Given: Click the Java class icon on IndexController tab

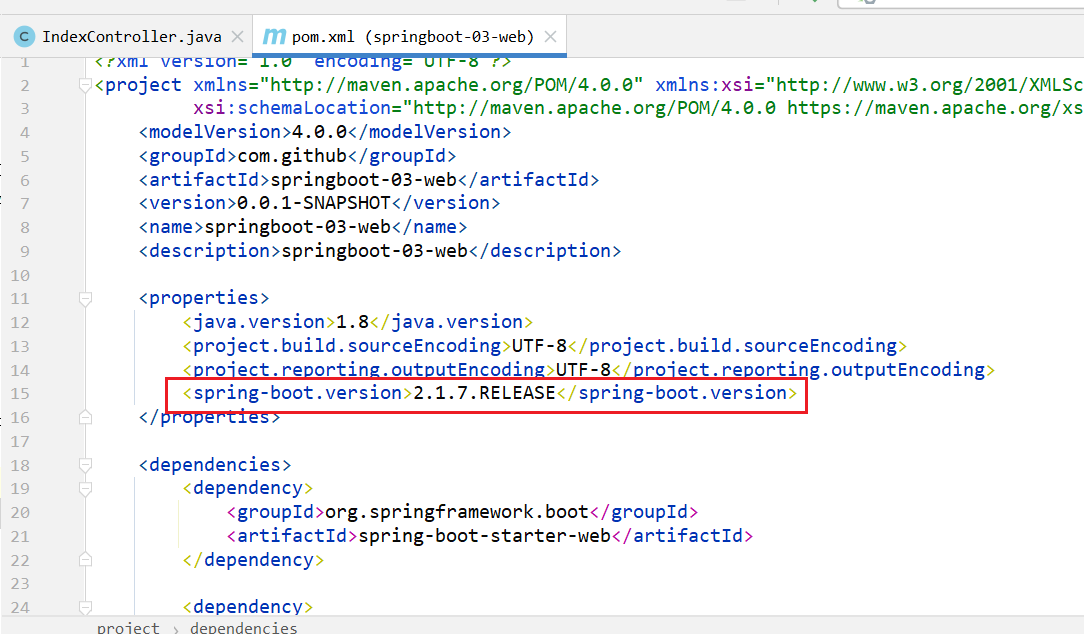Looking at the screenshot, I should point(23,37).
